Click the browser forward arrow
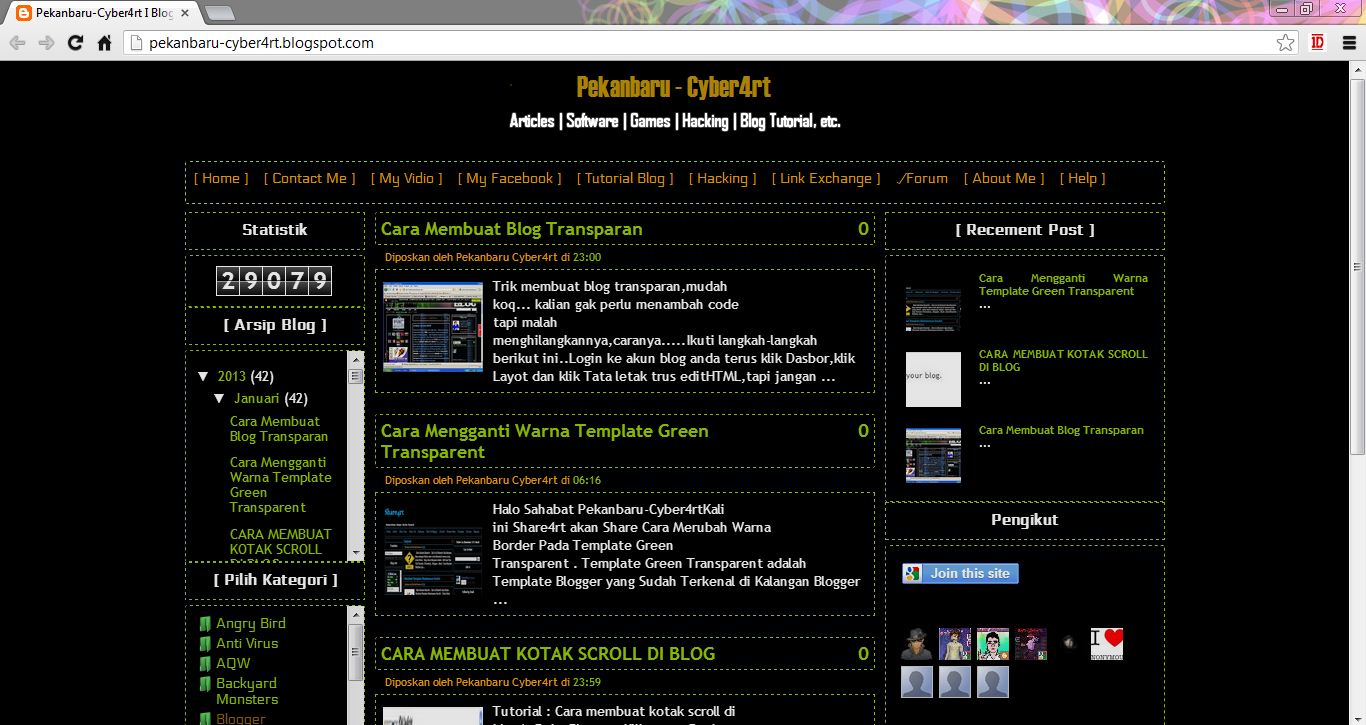This screenshot has height=725, width=1366. (46, 43)
